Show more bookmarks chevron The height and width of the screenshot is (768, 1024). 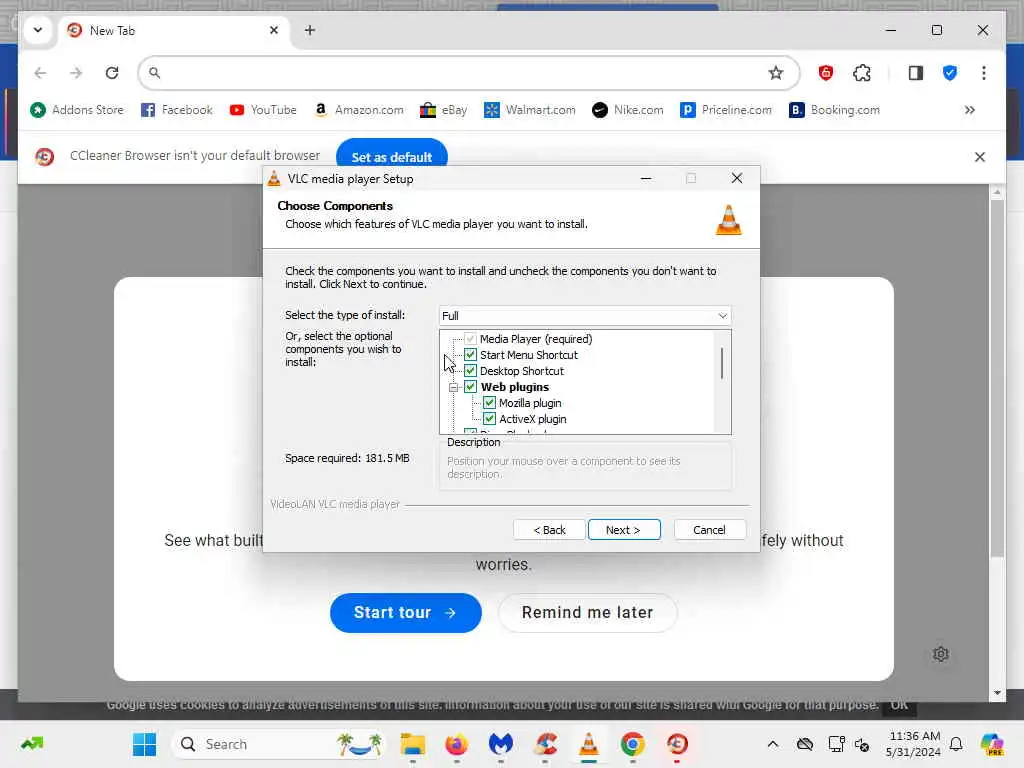click(970, 110)
